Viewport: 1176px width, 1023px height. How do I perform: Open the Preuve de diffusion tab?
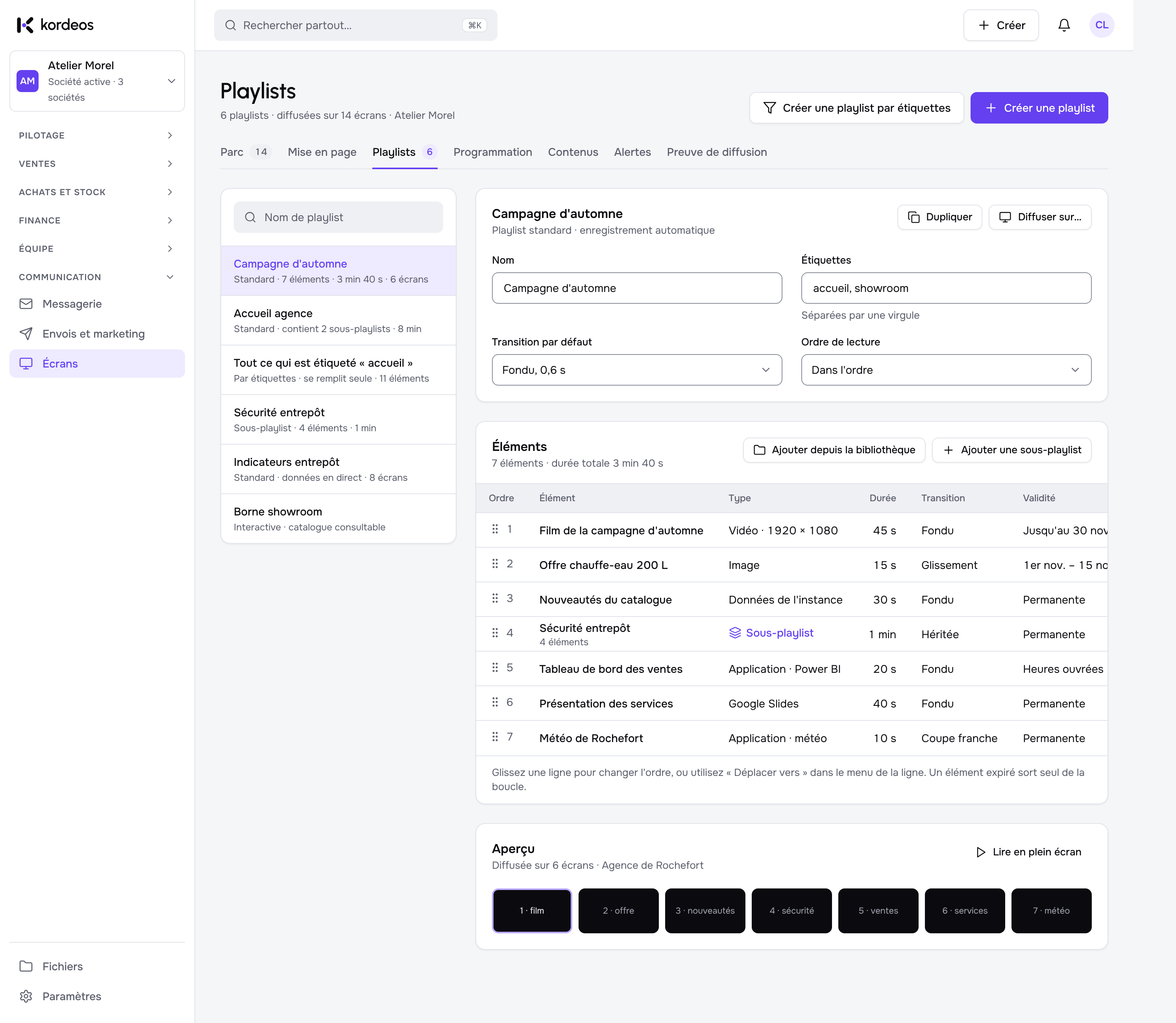[716, 152]
